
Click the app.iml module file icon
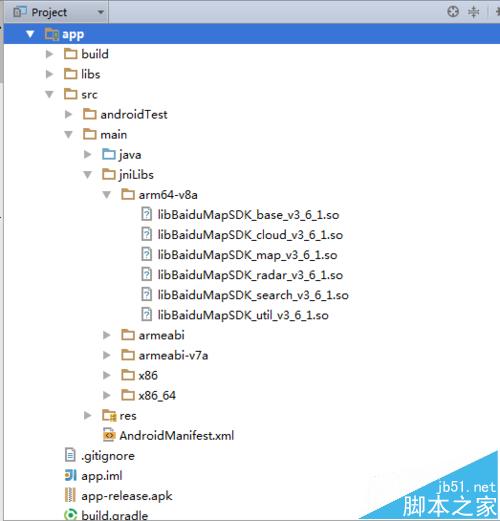(x=70, y=476)
